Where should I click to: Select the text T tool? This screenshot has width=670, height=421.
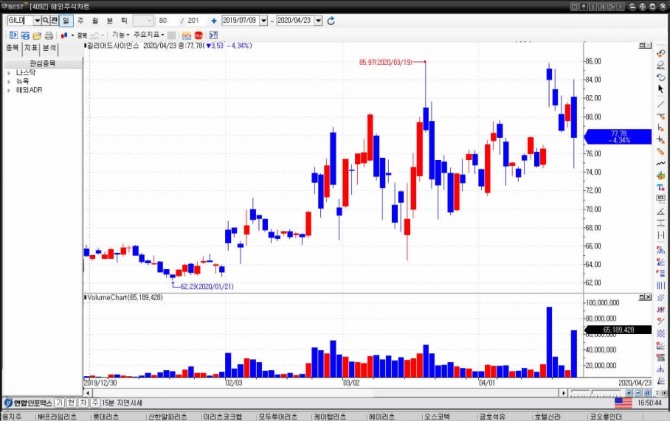pyautogui.click(x=661, y=188)
